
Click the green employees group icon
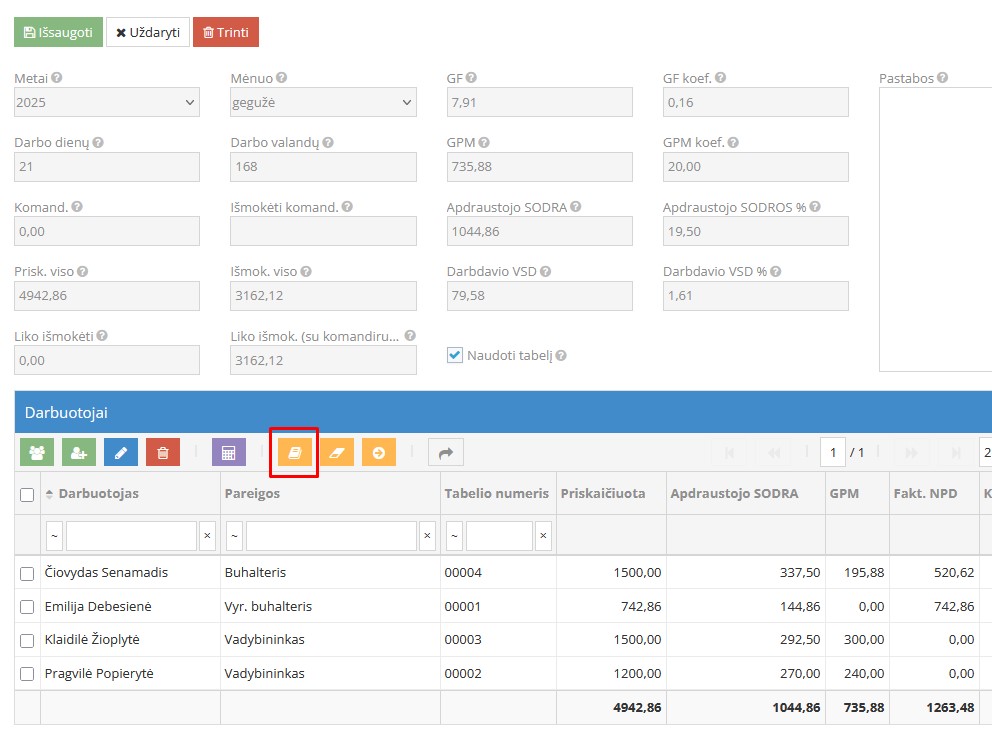coord(37,453)
